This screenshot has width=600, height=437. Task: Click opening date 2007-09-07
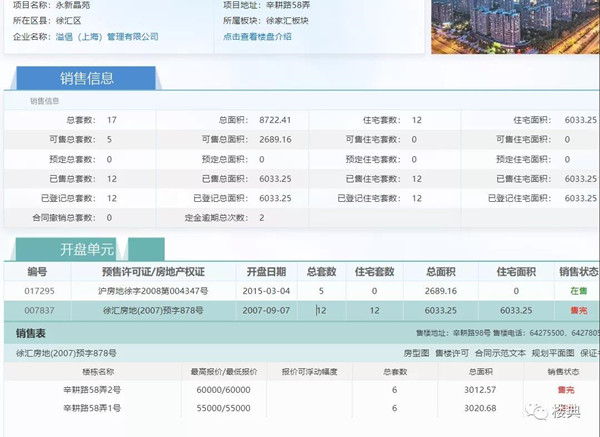[266, 310]
